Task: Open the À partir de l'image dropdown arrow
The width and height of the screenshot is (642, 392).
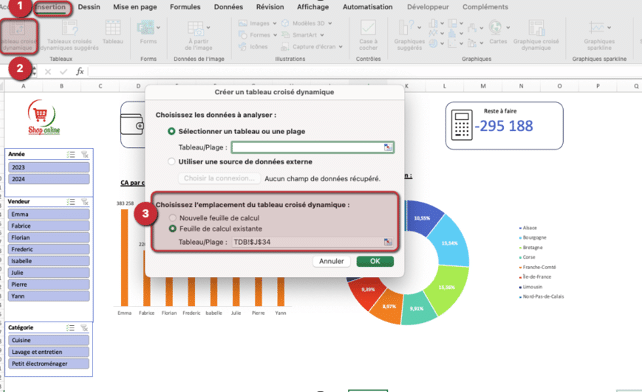Action: [x=208, y=27]
